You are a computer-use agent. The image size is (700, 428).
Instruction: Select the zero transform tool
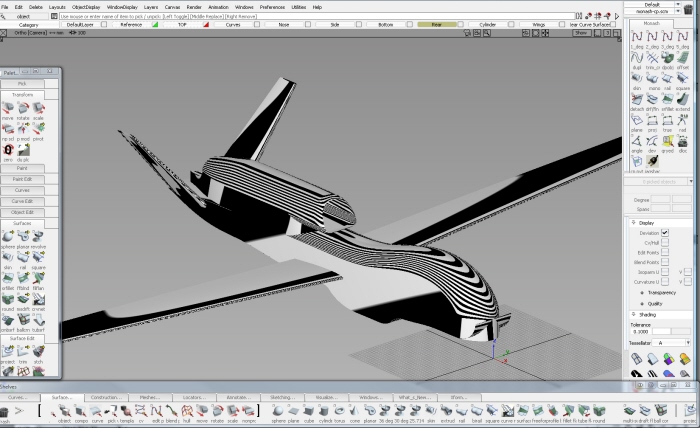[x=8, y=151]
